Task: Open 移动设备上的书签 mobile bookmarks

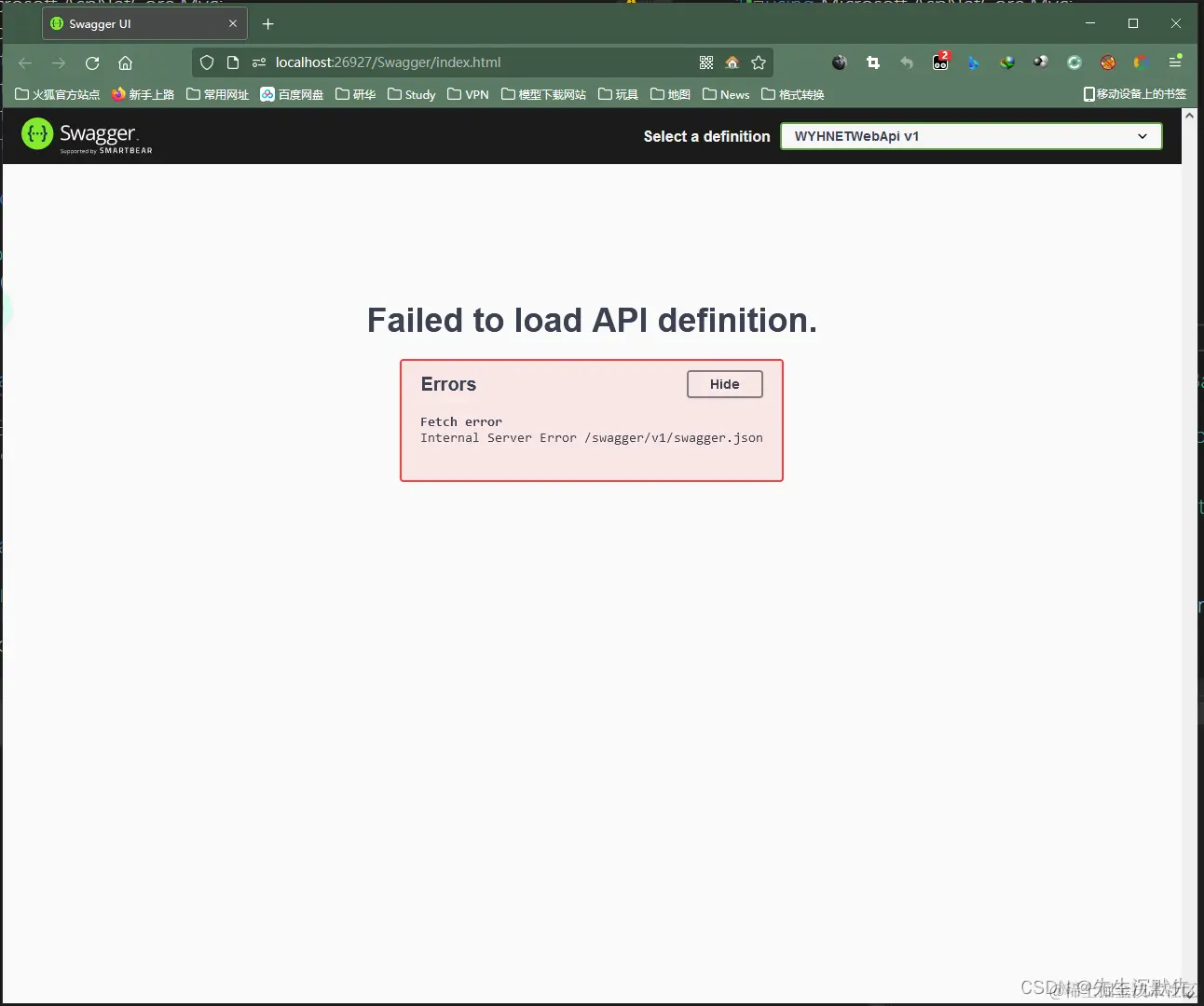Action: pos(1135,94)
